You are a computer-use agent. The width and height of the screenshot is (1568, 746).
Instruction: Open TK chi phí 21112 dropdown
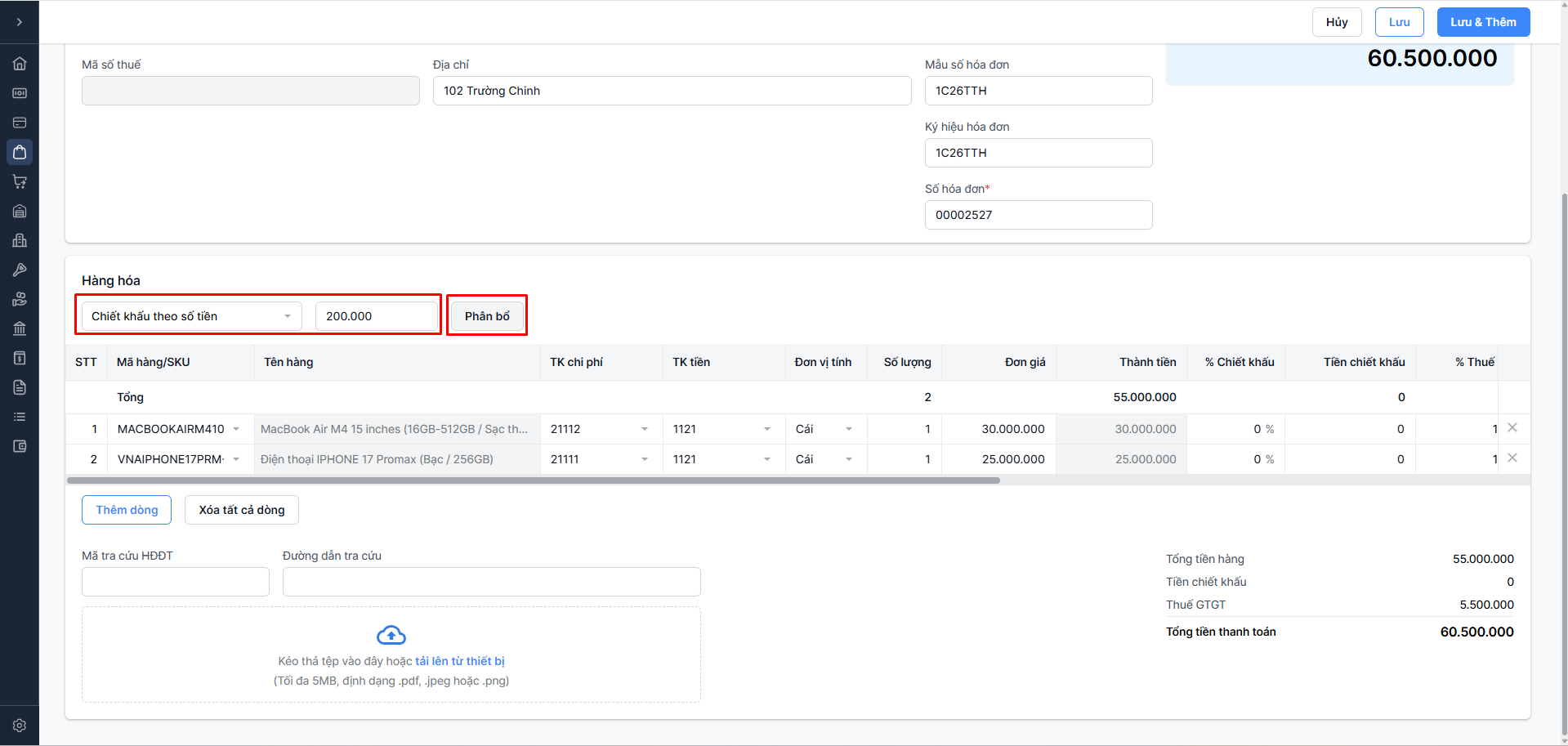tap(644, 429)
